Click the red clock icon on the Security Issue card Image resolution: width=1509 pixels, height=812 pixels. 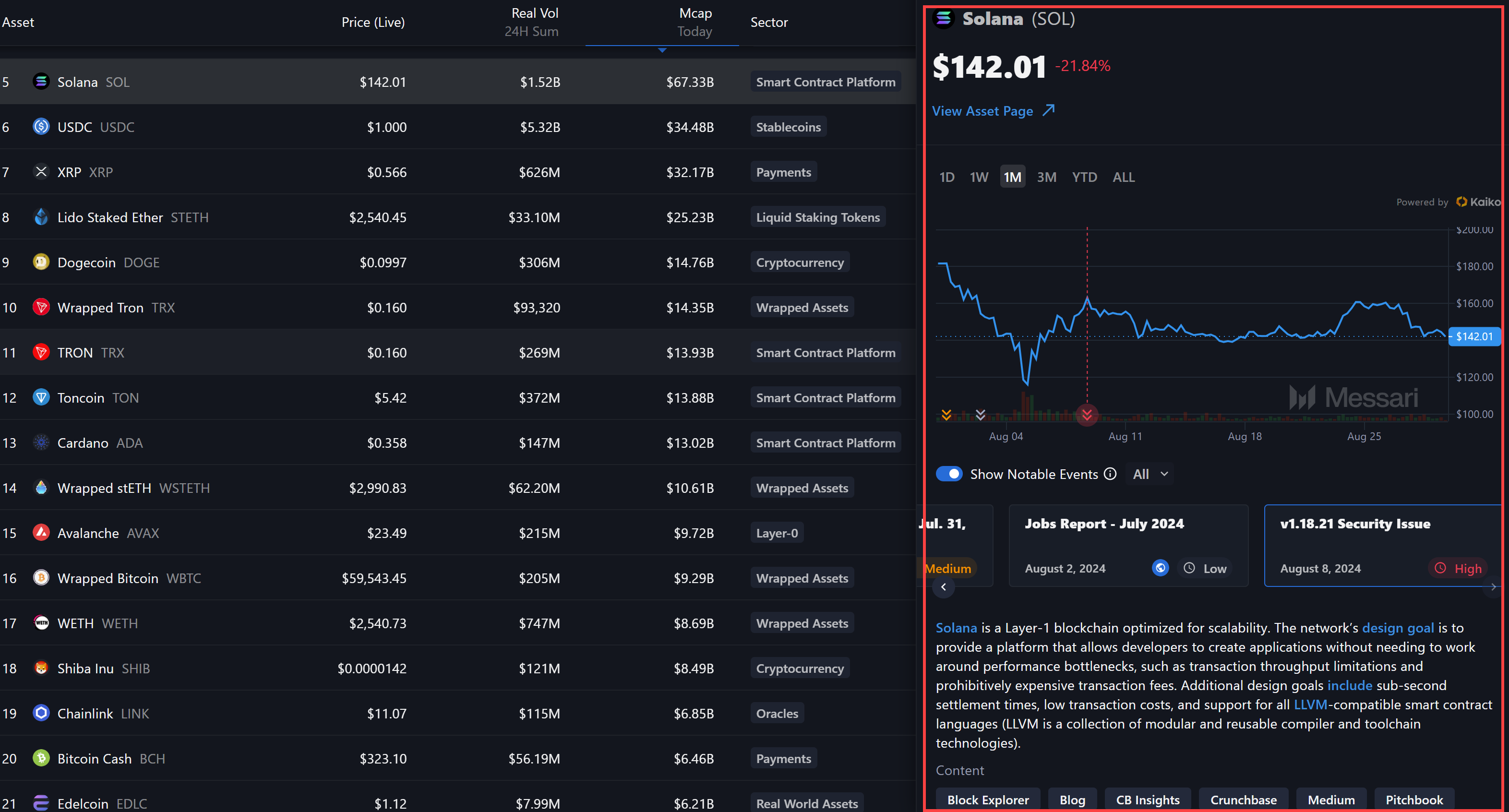(x=1440, y=568)
